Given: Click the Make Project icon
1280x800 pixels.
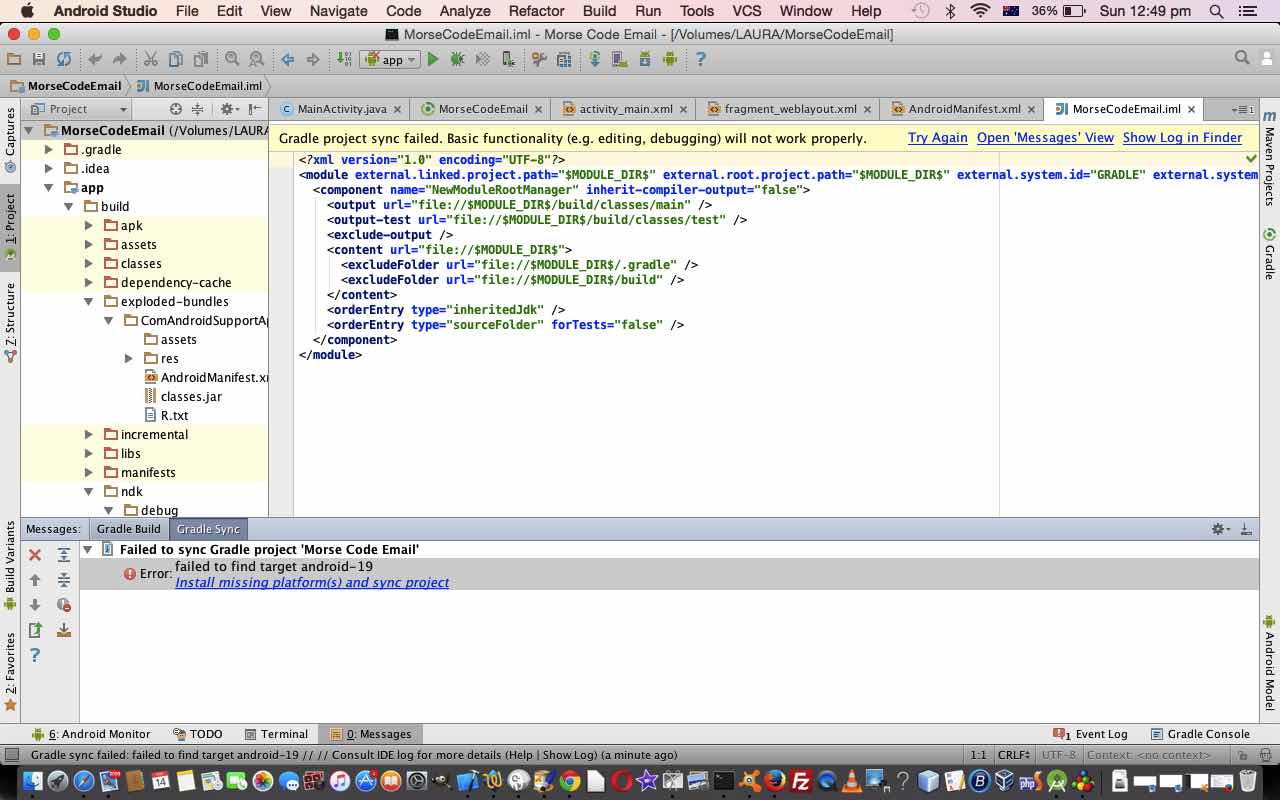Looking at the screenshot, I should [342, 60].
